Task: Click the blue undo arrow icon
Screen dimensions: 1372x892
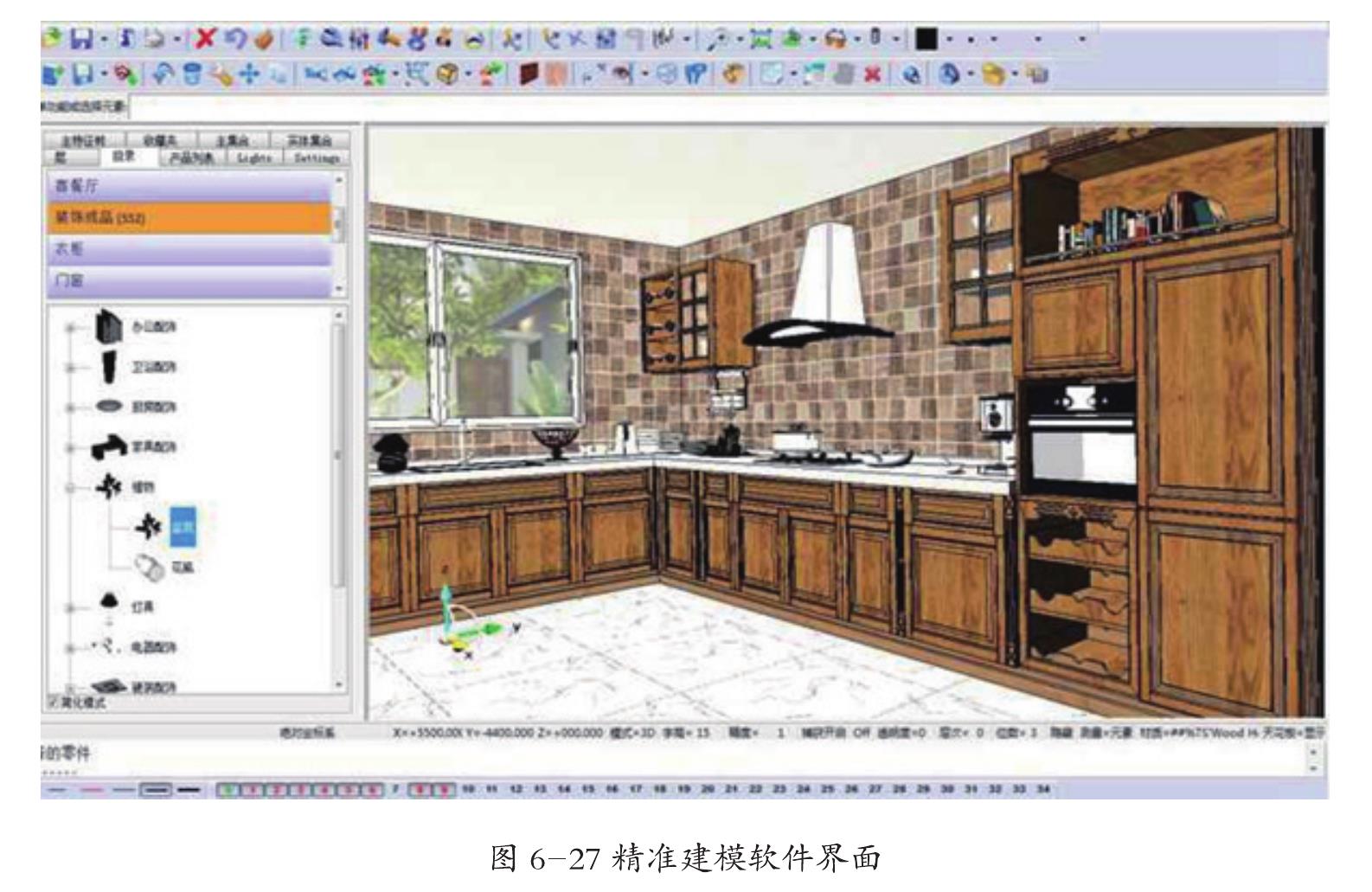Action: click(236, 39)
